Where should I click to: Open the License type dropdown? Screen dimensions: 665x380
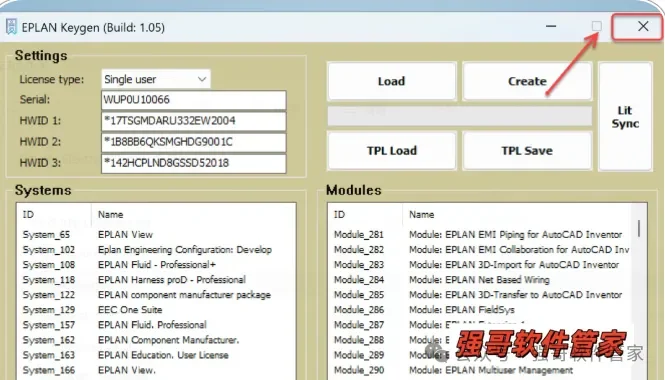(156, 79)
